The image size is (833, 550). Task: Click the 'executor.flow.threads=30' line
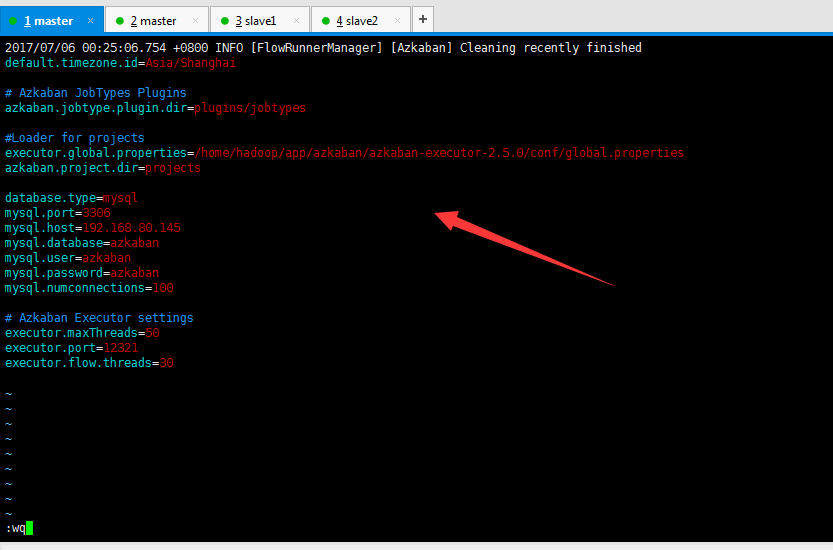89,363
